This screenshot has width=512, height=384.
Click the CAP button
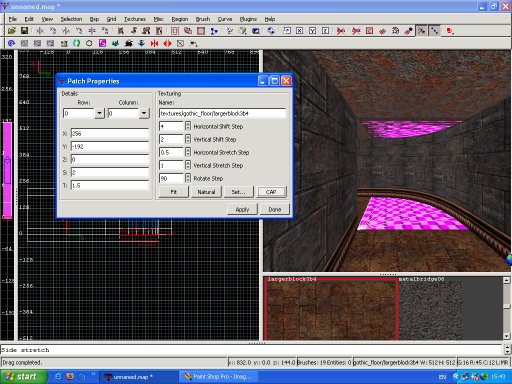[x=271, y=192]
